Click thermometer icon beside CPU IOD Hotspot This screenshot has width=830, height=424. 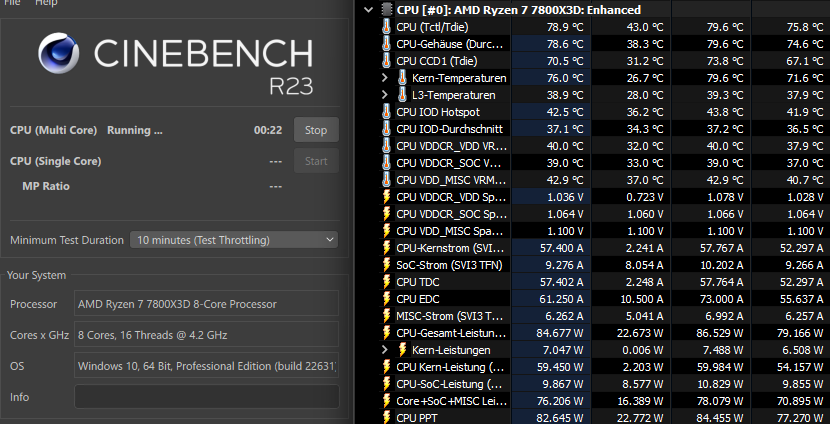click(x=386, y=112)
